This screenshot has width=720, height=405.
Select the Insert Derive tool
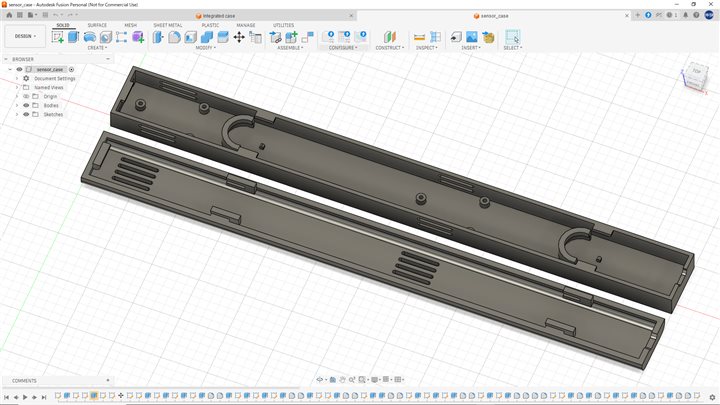click(x=456, y=37)
